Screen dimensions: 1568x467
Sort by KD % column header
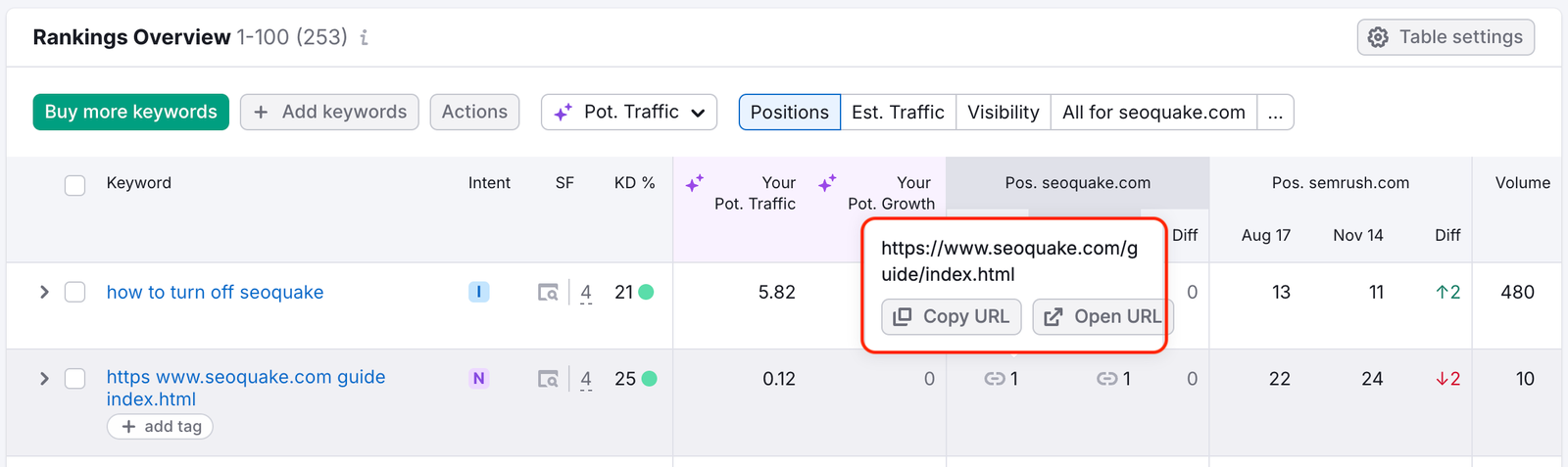point(634,183)
